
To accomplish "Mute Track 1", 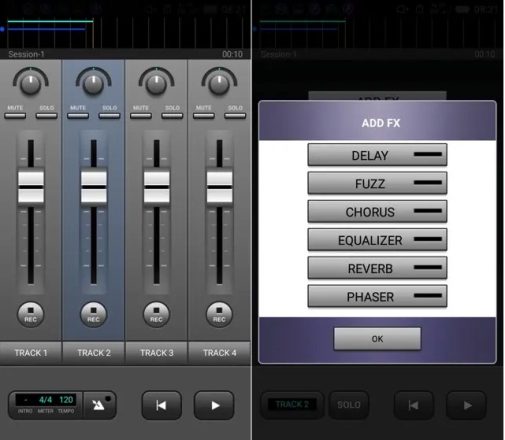I will click(15, 116).
